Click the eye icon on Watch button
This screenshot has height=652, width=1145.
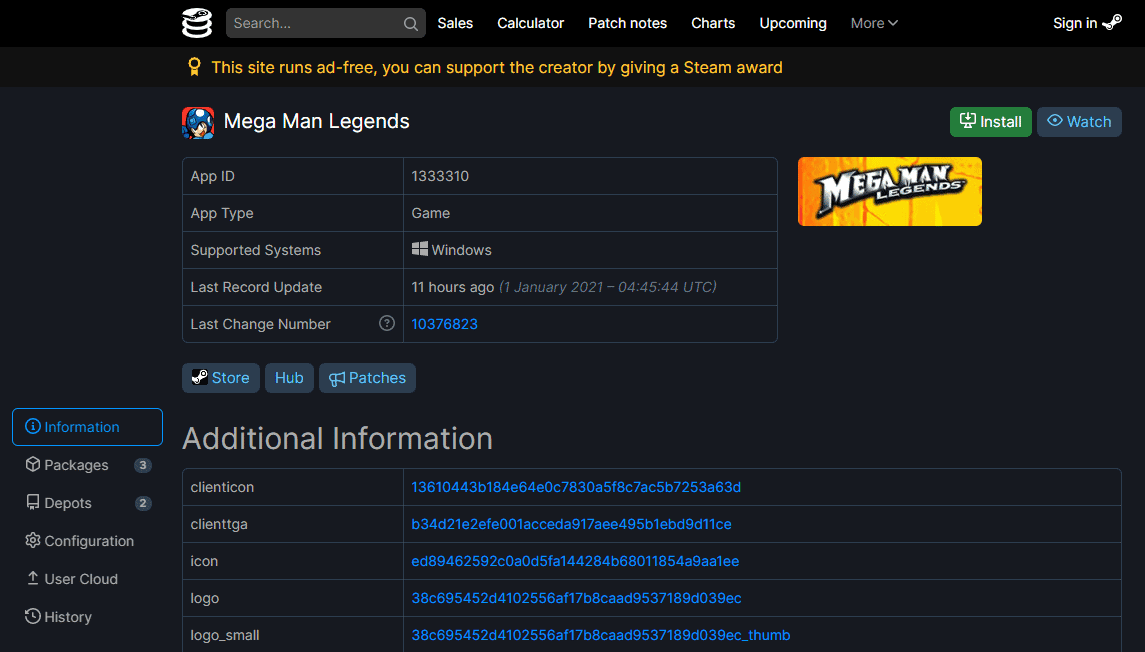pyautogui.click(x=1055, y=120)
